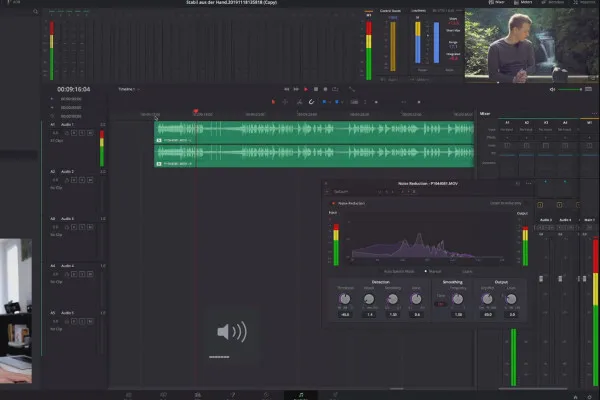Viewport: 600px width, 400px height.
Task: Click the Threshold knob under Detection
Action: coord(345,299)
